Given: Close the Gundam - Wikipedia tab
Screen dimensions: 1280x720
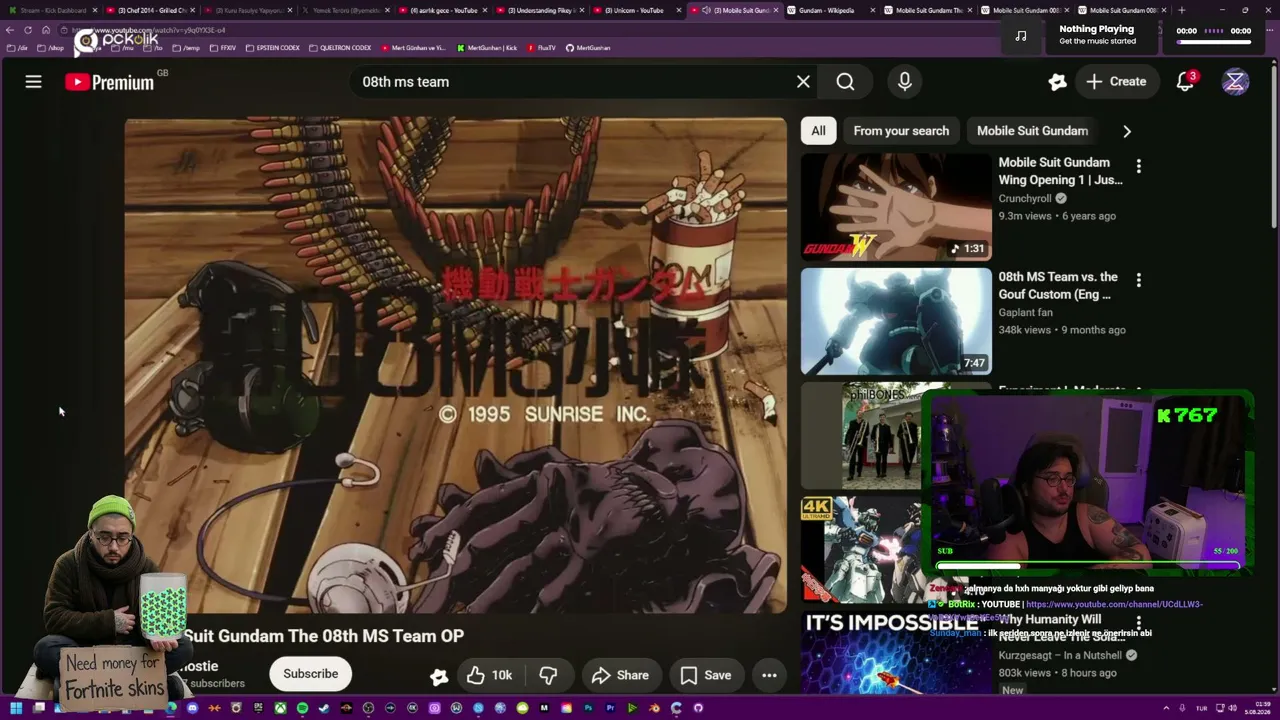Looking at the screenshot, I should [x=872, y=10].
